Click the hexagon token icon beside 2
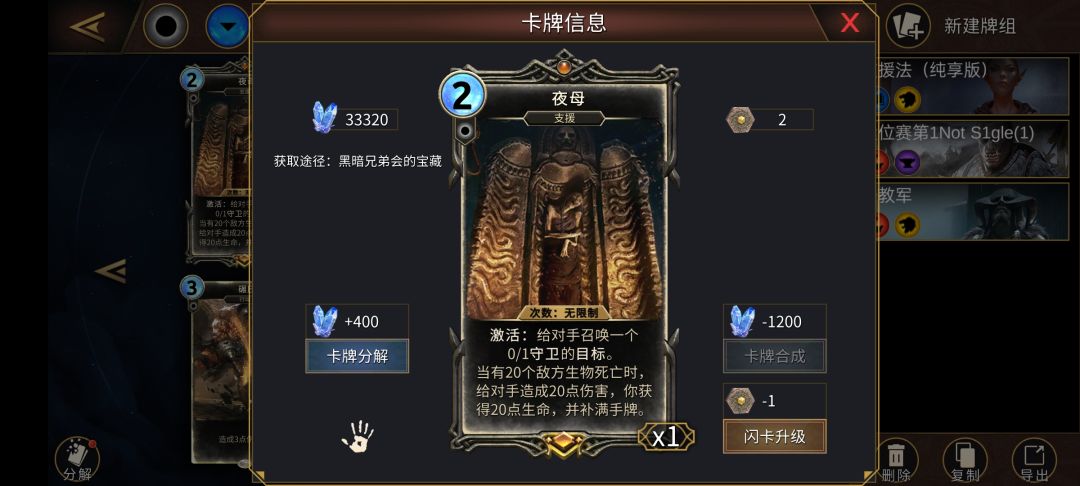This screenshot has width=1080, height=486. 740,119
